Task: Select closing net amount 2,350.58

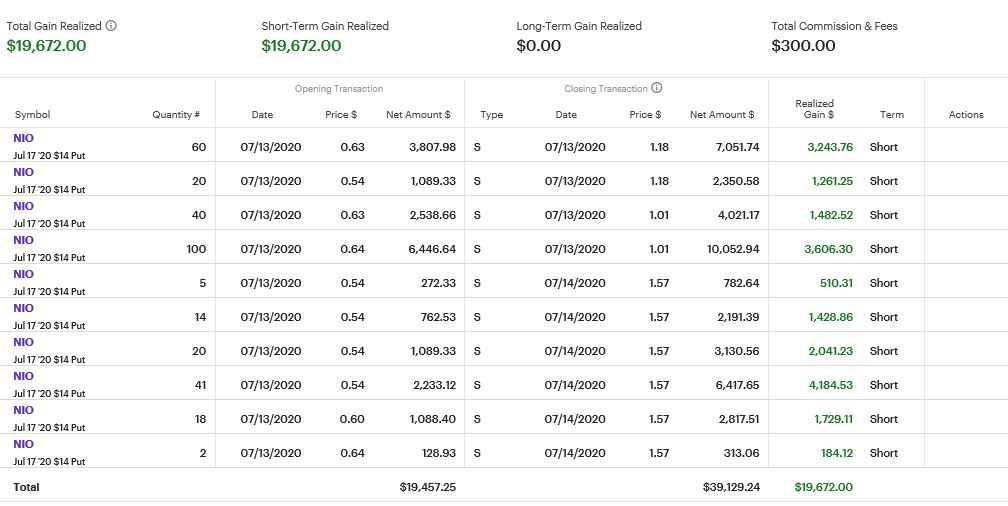Action: point(735,181)
